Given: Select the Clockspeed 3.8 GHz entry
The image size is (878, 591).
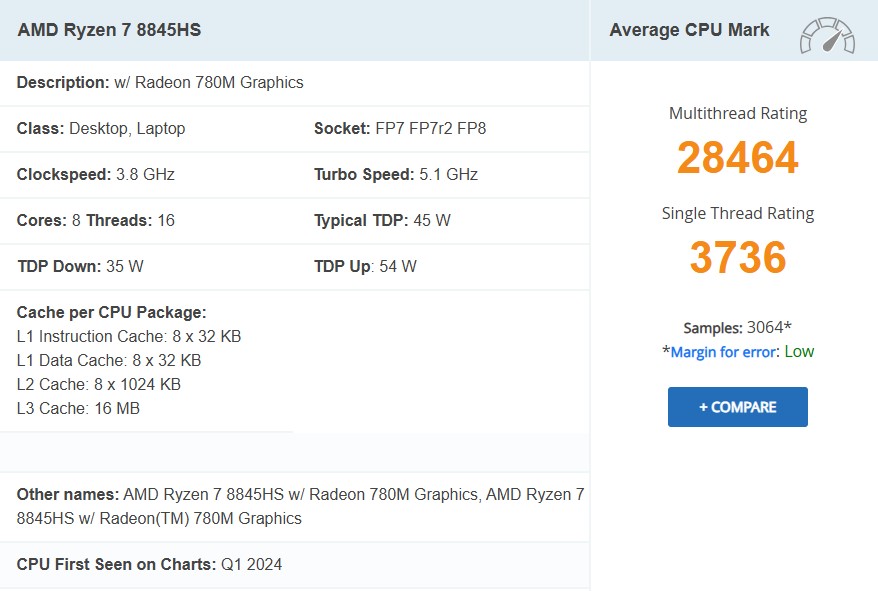Looking at the screenshot, I should 96,175.
